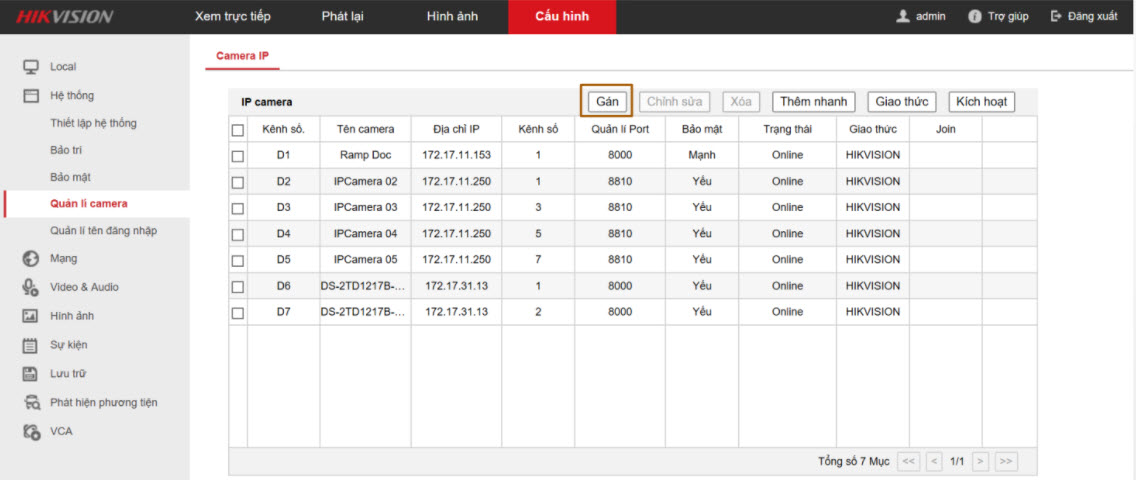
Task: Click the Local monitor icon in sidebar
Action: pyautogui.click(x=31, y=67)
